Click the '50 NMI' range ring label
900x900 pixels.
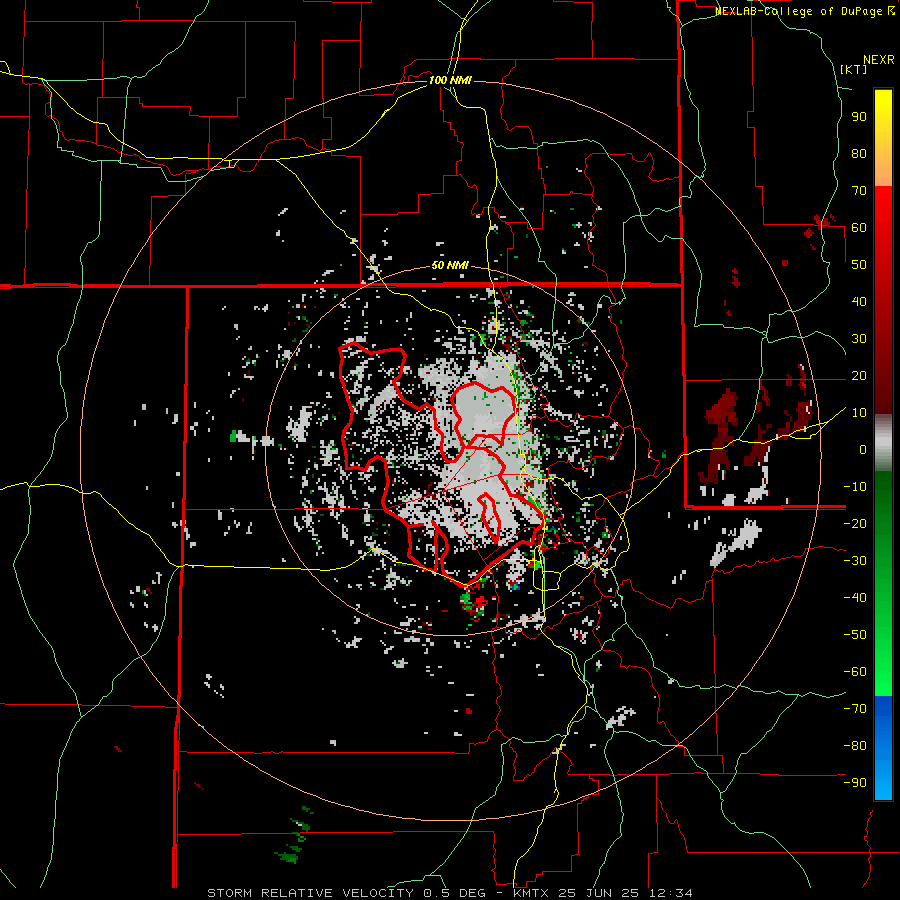(x=450, y=265)
